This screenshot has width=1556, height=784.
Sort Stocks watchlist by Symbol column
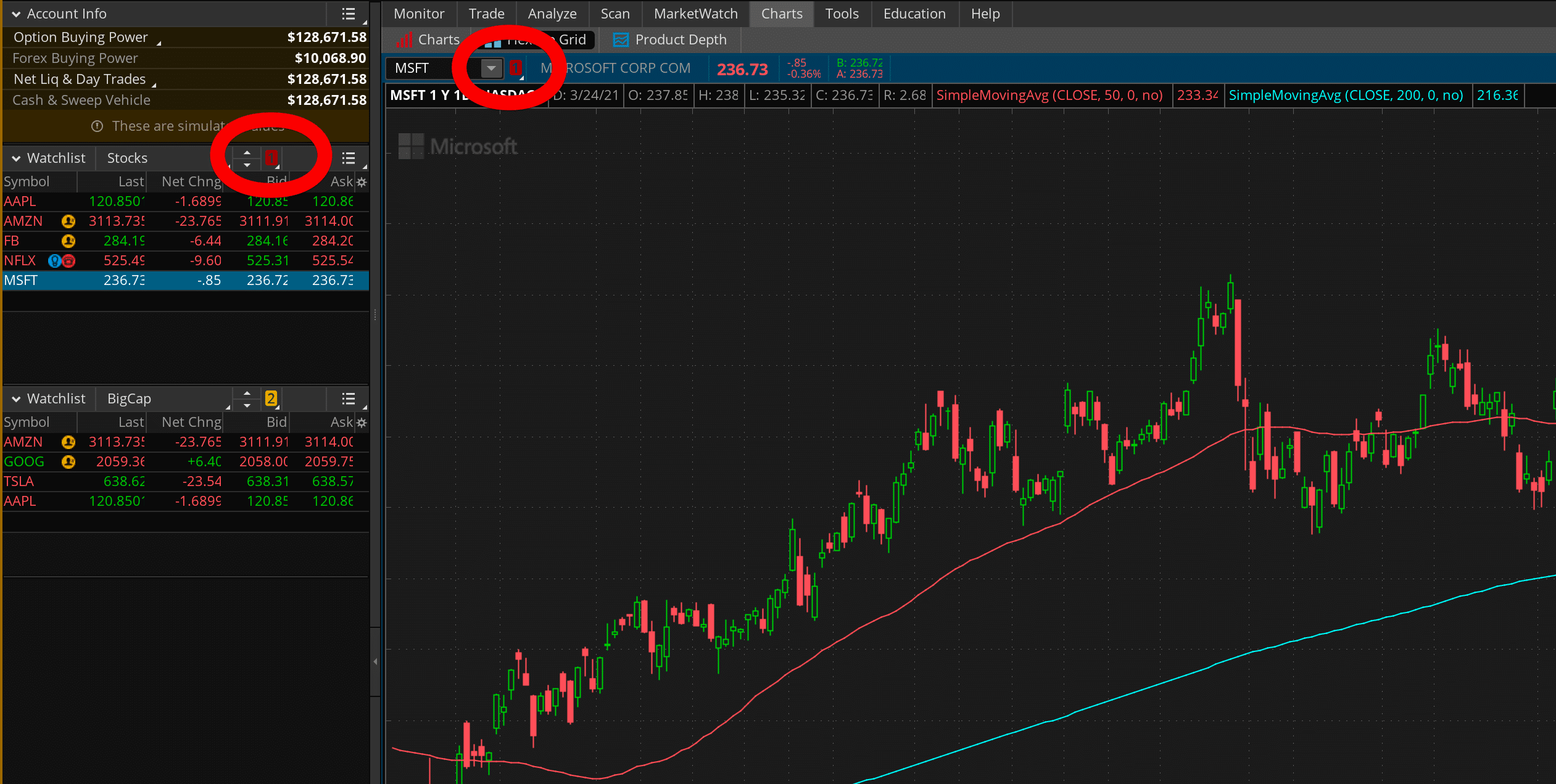[39, 182]
